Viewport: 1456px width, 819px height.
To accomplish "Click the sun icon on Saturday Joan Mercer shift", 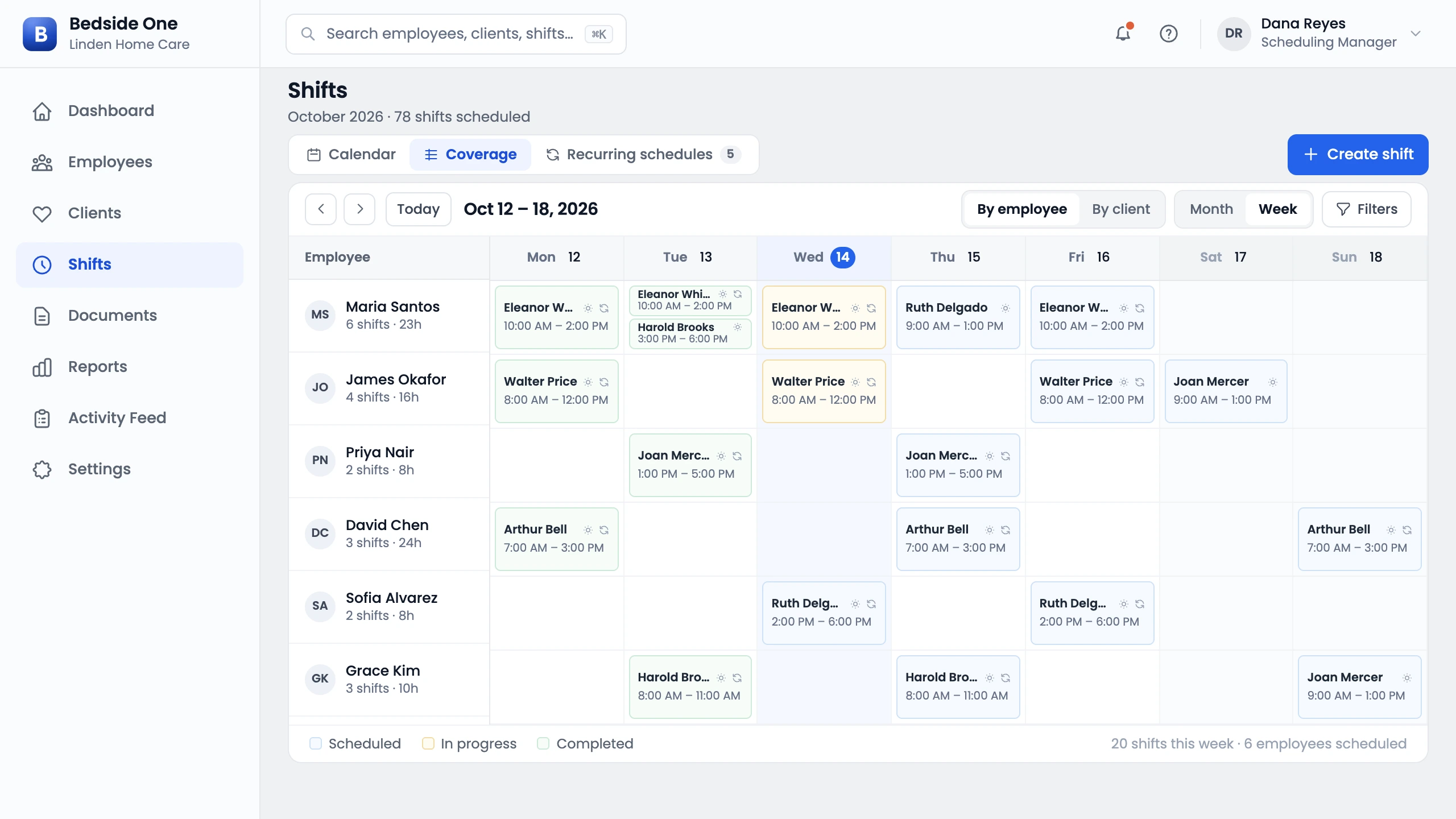I will click(1273, 382).
